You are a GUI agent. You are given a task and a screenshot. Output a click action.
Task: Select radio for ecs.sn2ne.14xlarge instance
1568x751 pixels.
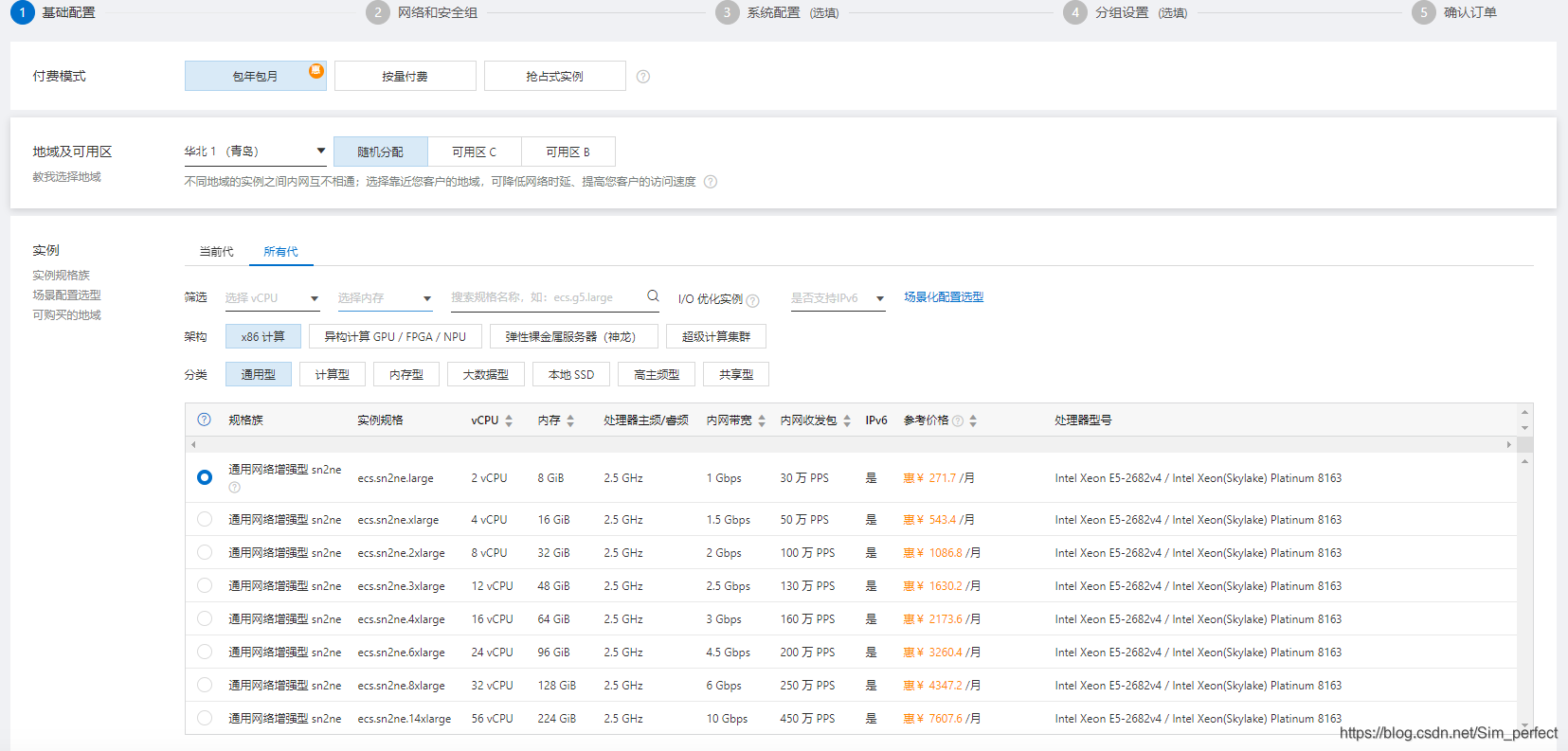205,718
